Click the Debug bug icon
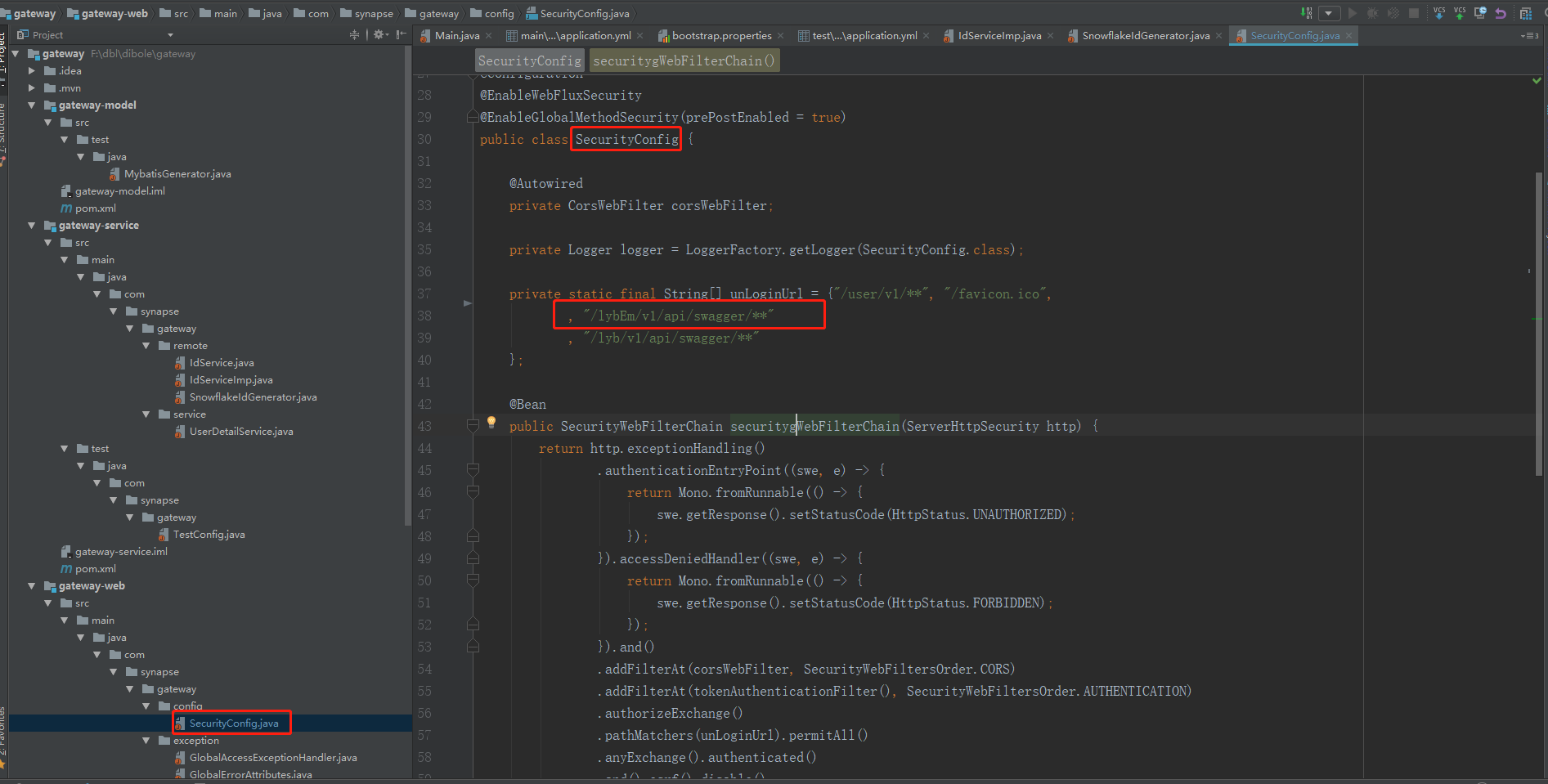The height and width of the screenshot is (784, 1548). pos(1373,13)
